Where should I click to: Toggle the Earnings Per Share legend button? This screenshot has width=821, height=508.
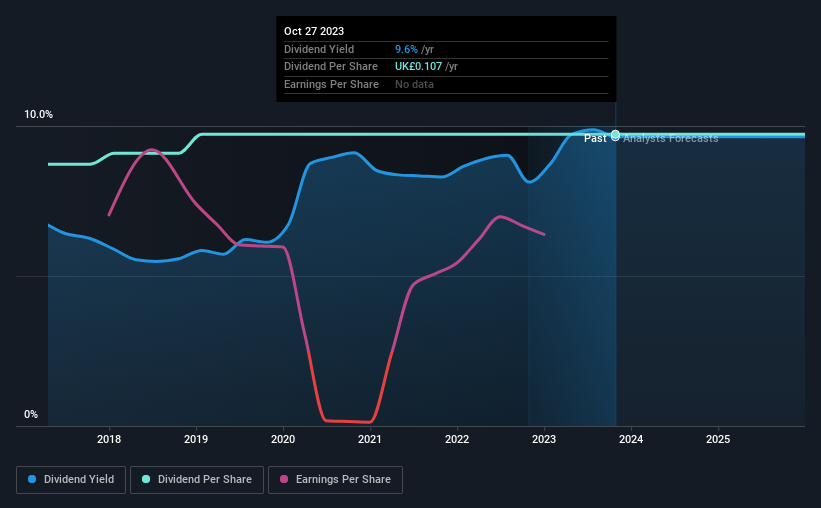click(x=335, y=480)
